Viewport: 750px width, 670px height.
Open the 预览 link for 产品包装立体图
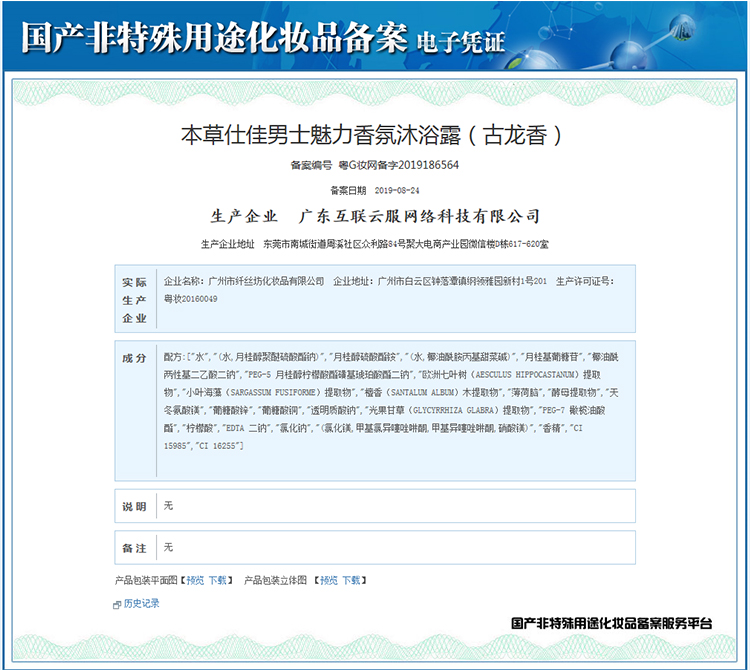(x=329, y=580)
